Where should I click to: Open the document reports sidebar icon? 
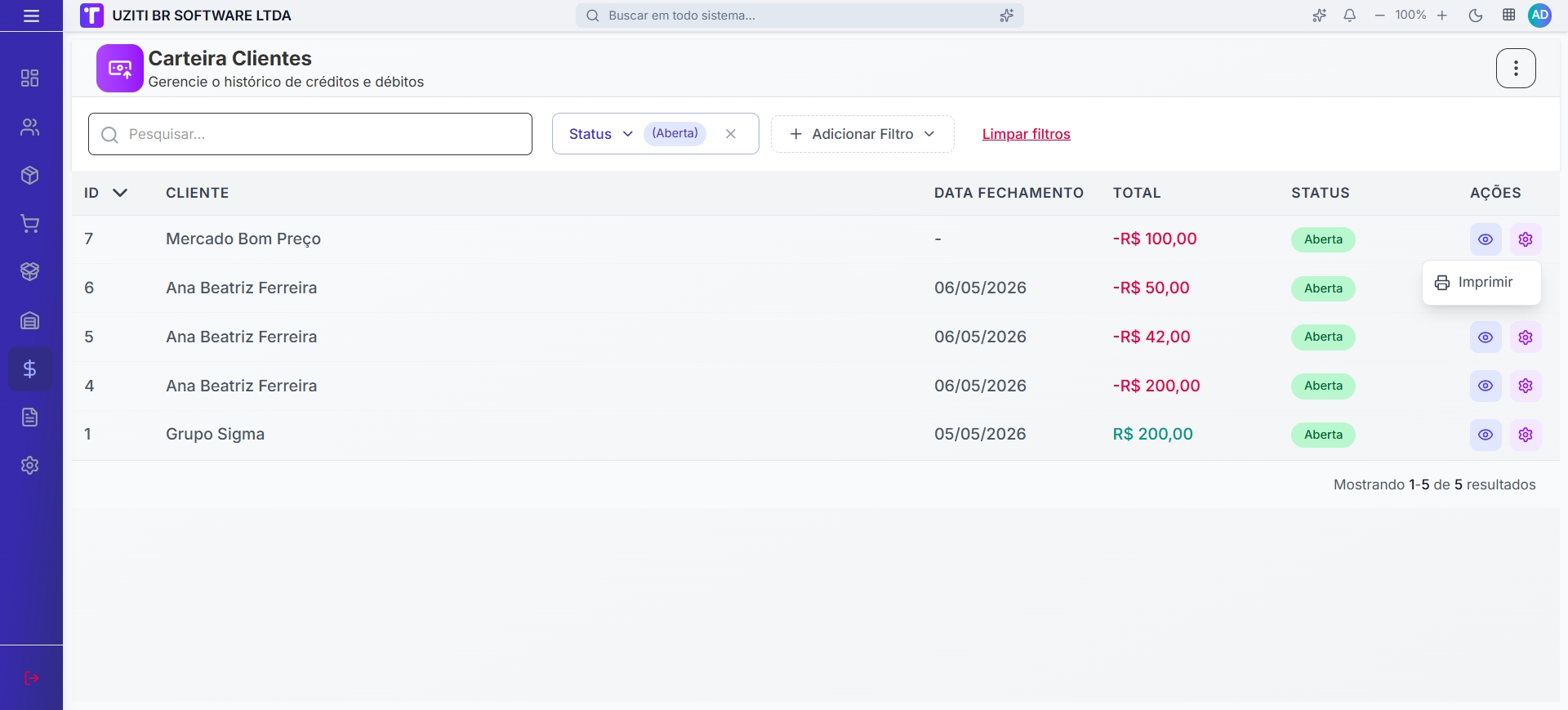tap(30, 418)
